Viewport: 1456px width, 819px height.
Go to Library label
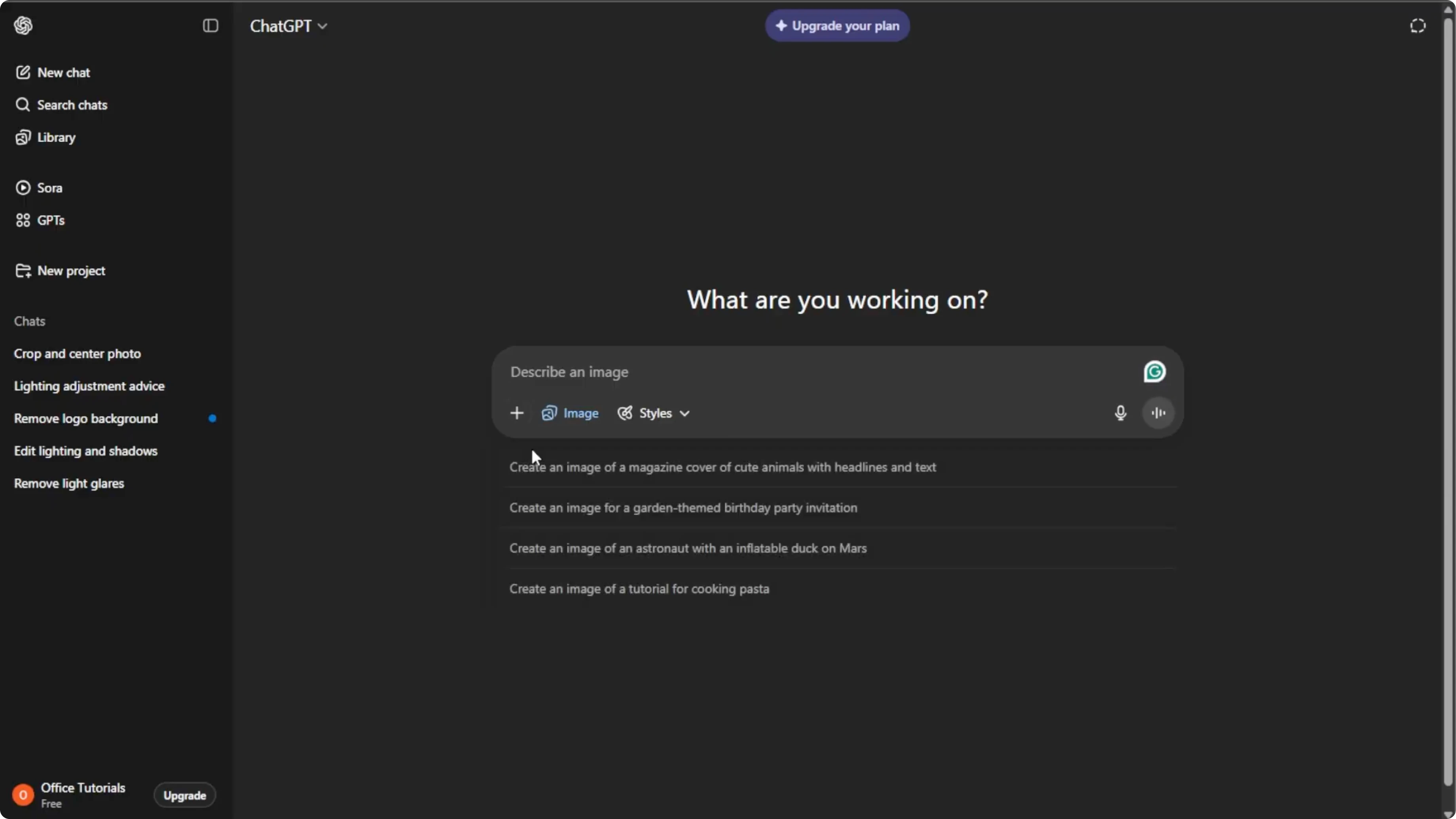pos(57,137)
